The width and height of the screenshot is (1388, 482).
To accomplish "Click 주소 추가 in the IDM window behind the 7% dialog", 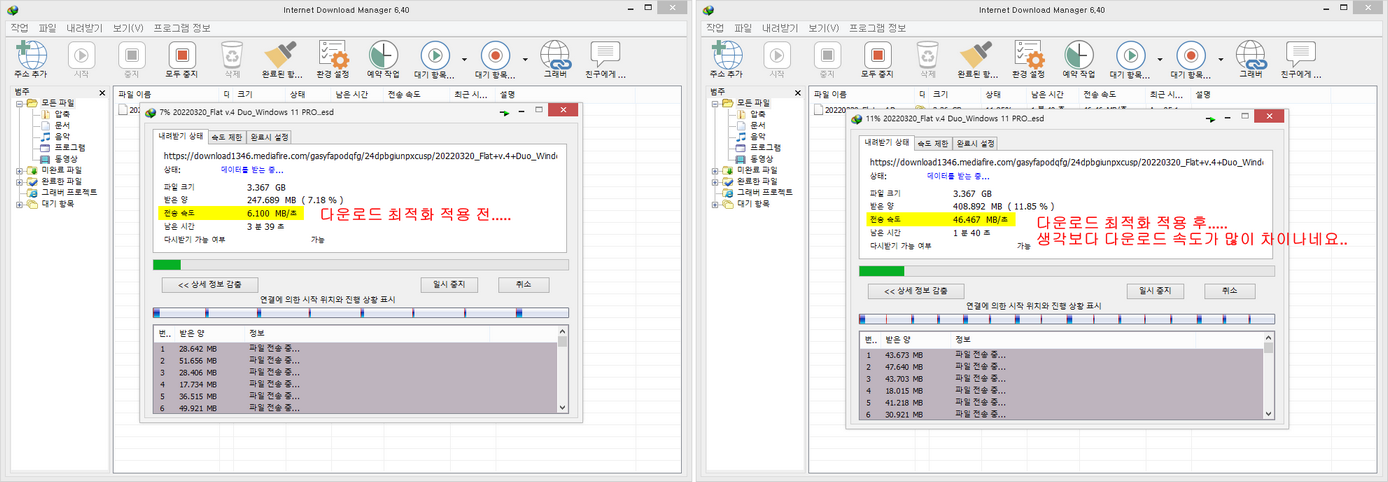I will [32, 60].
